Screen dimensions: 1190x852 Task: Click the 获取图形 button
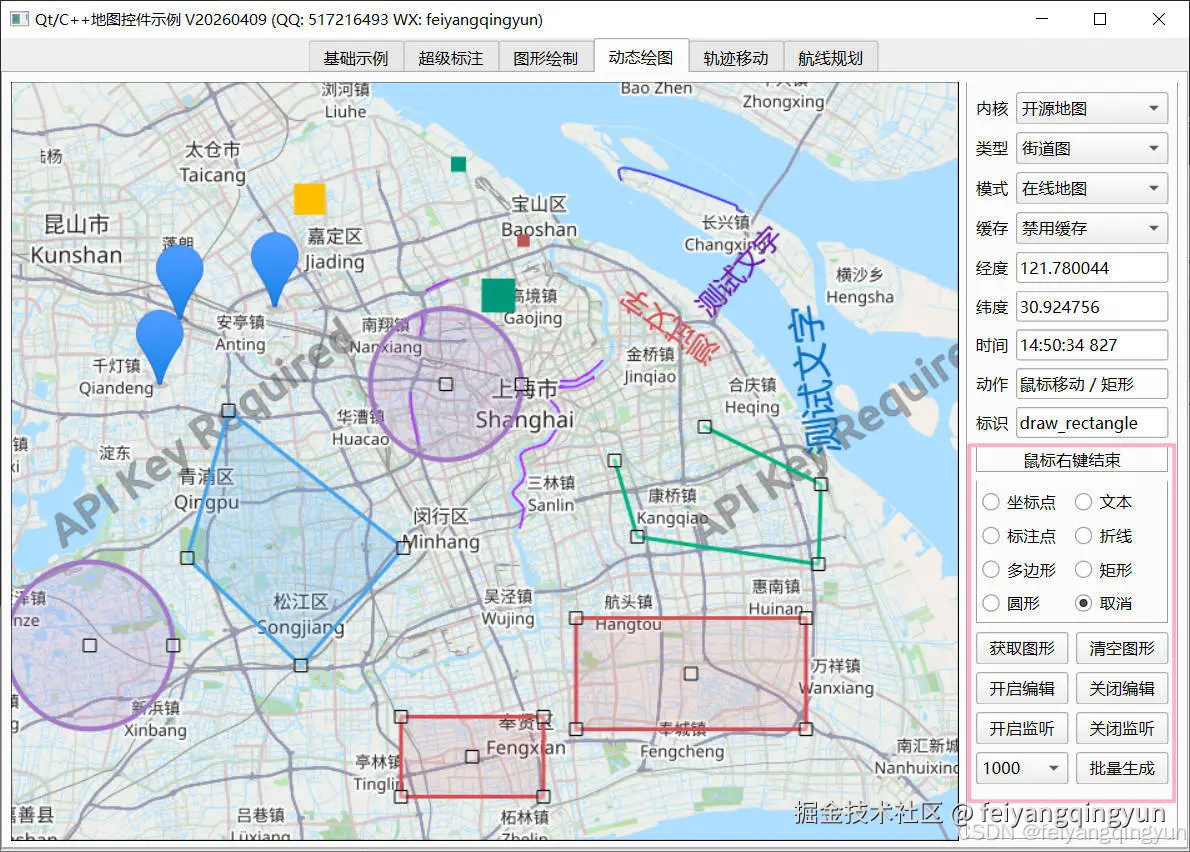point(1022,649)
